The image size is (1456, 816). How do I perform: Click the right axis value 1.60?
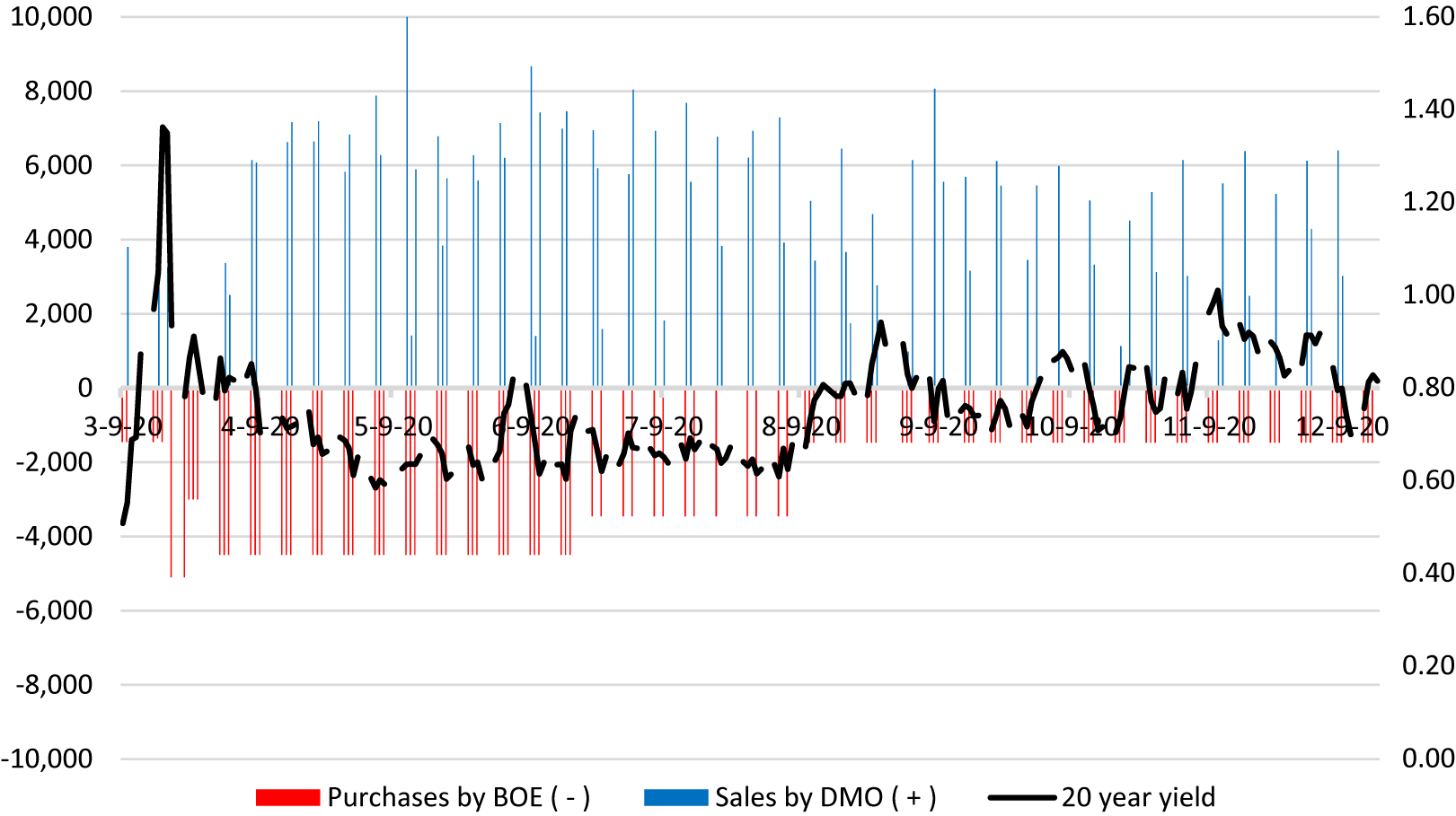[x=1428, y=17]
